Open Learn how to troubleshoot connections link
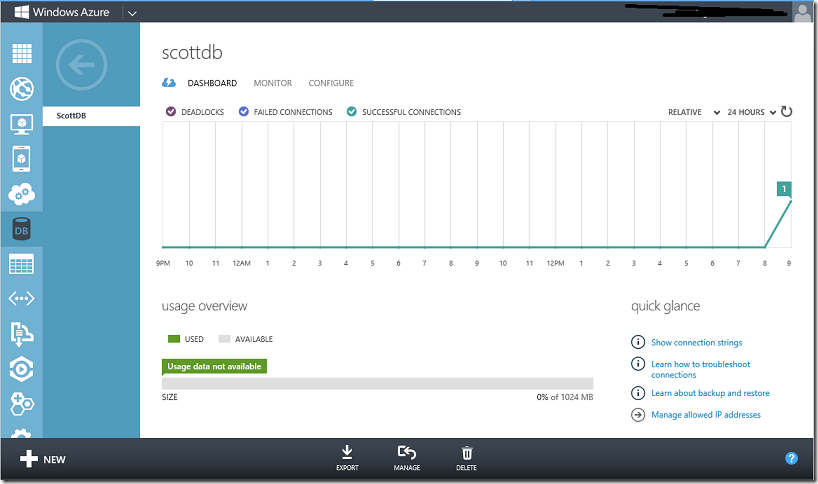 pos(701,369)
